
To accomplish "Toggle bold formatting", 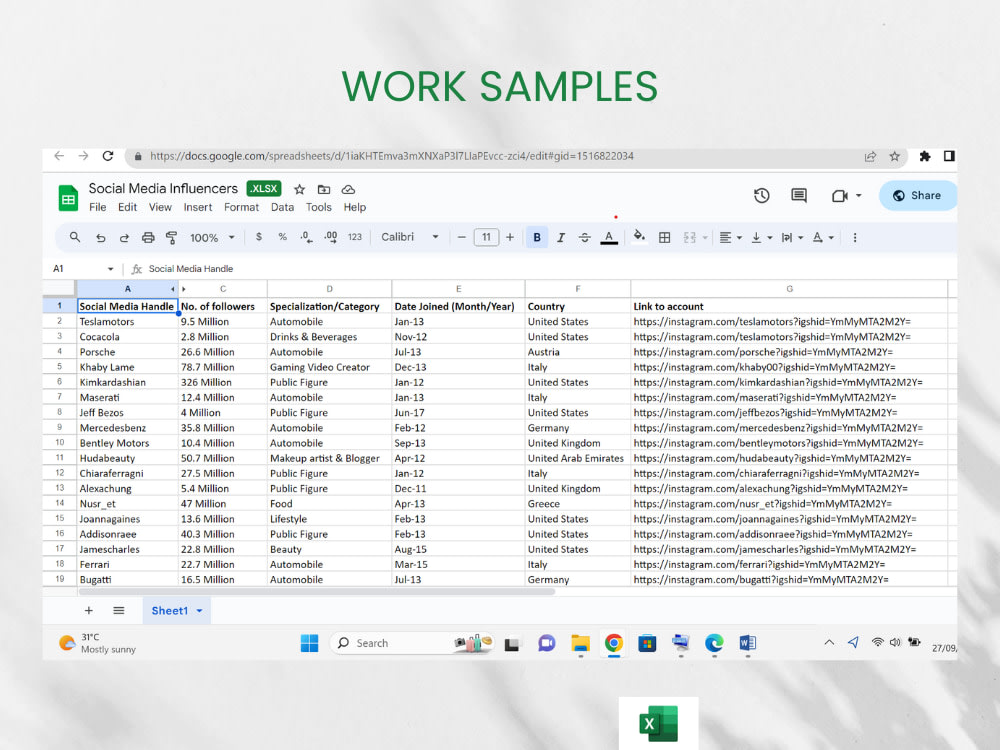I will pyautogui.click(x=537, y=237).
